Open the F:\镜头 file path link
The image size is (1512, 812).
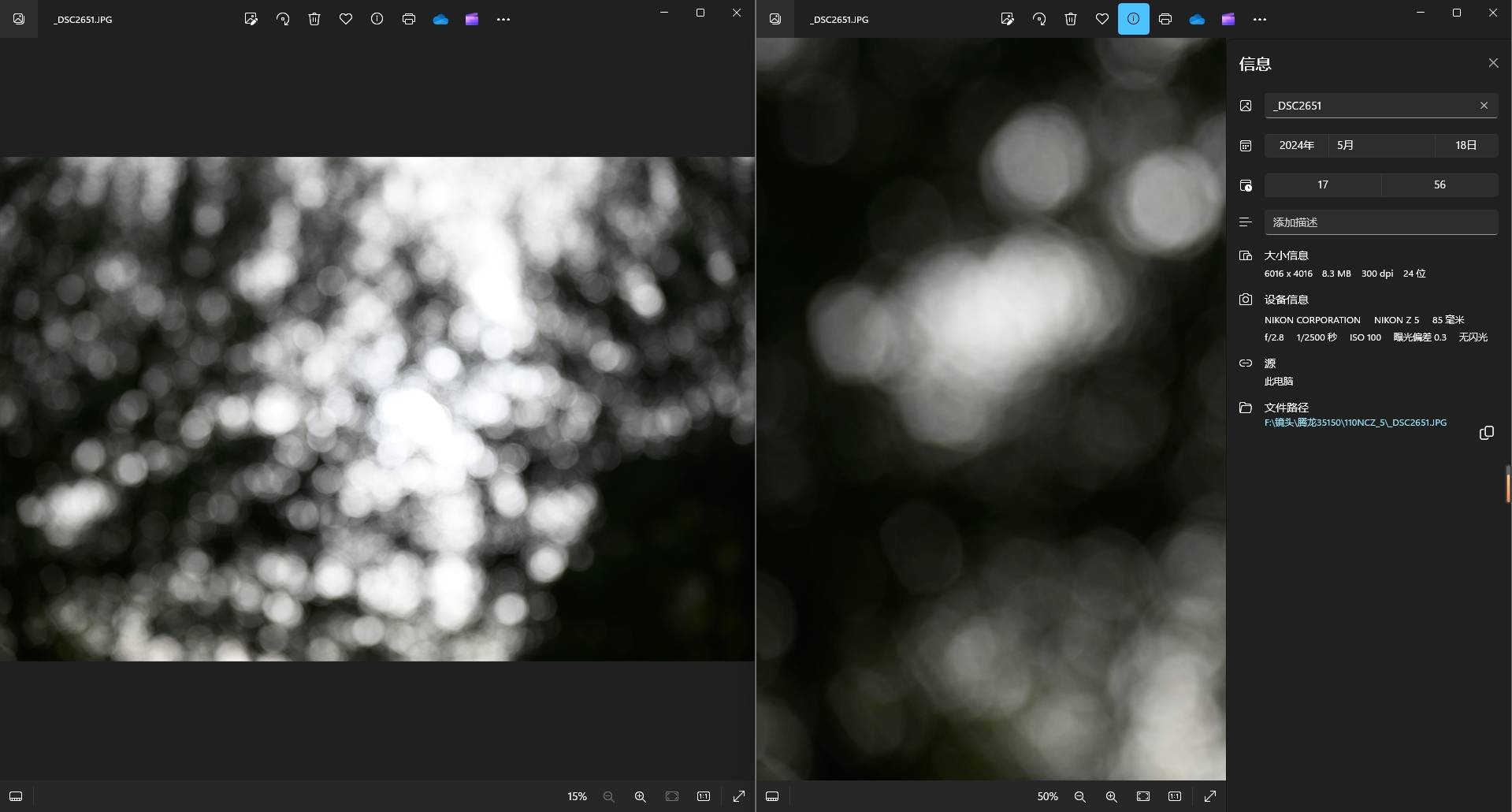coord(1355,423)
